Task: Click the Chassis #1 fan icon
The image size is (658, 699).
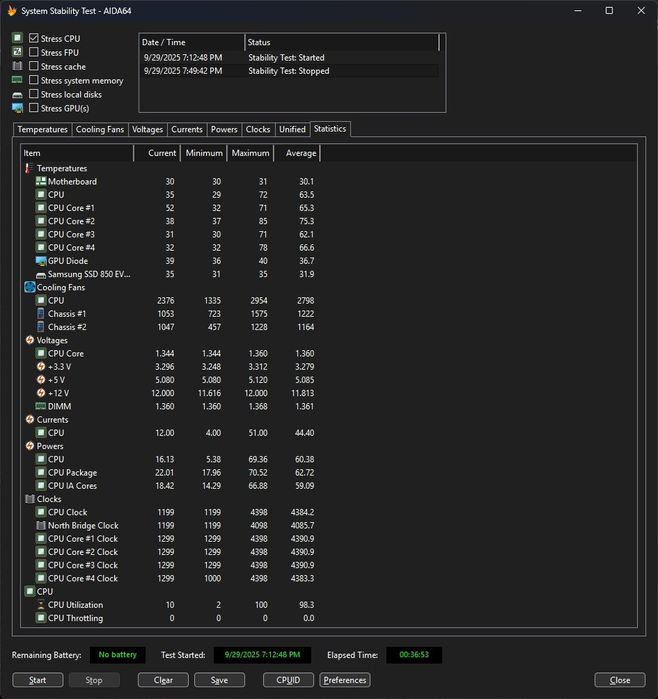Action: point(41,313)
